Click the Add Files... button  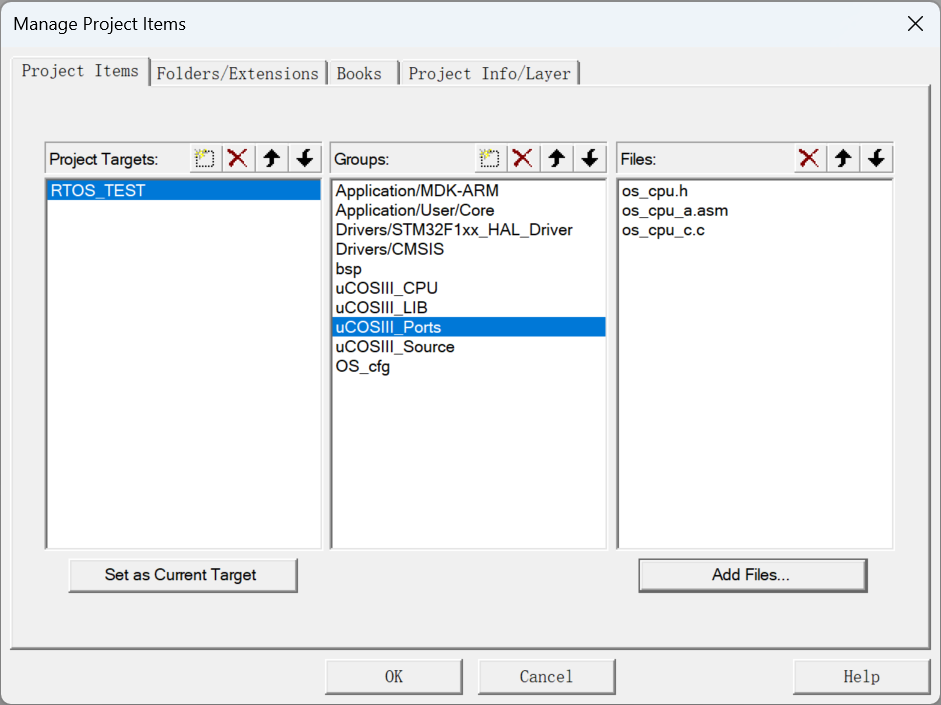(x=753, y=575)
